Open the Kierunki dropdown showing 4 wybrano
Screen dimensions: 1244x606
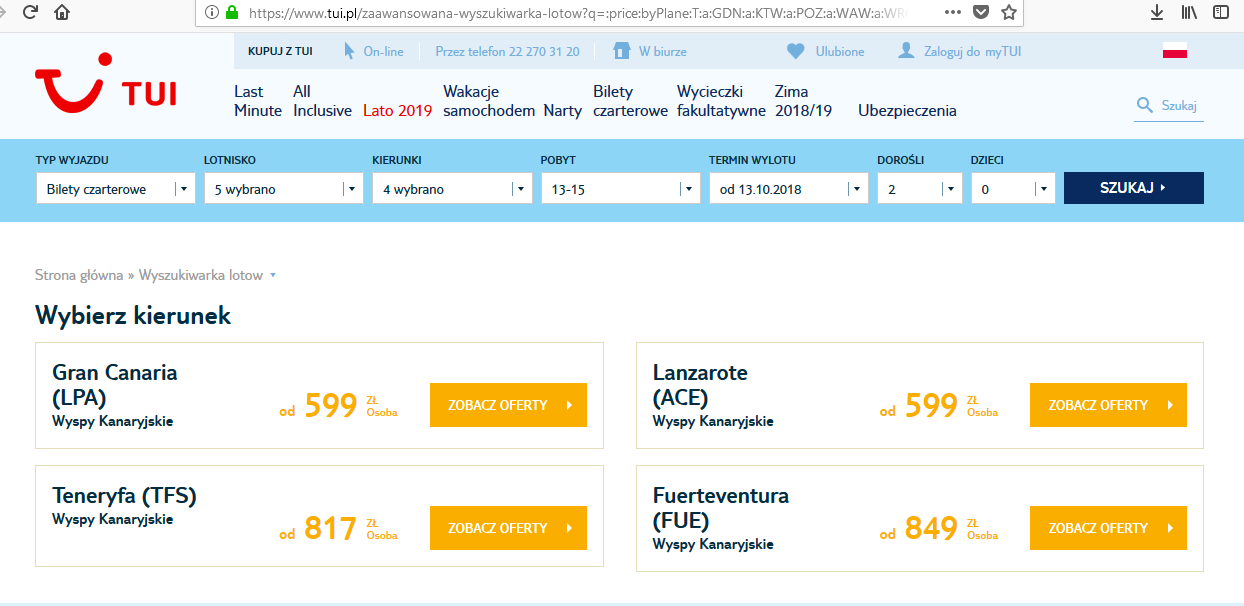[452, 189]
